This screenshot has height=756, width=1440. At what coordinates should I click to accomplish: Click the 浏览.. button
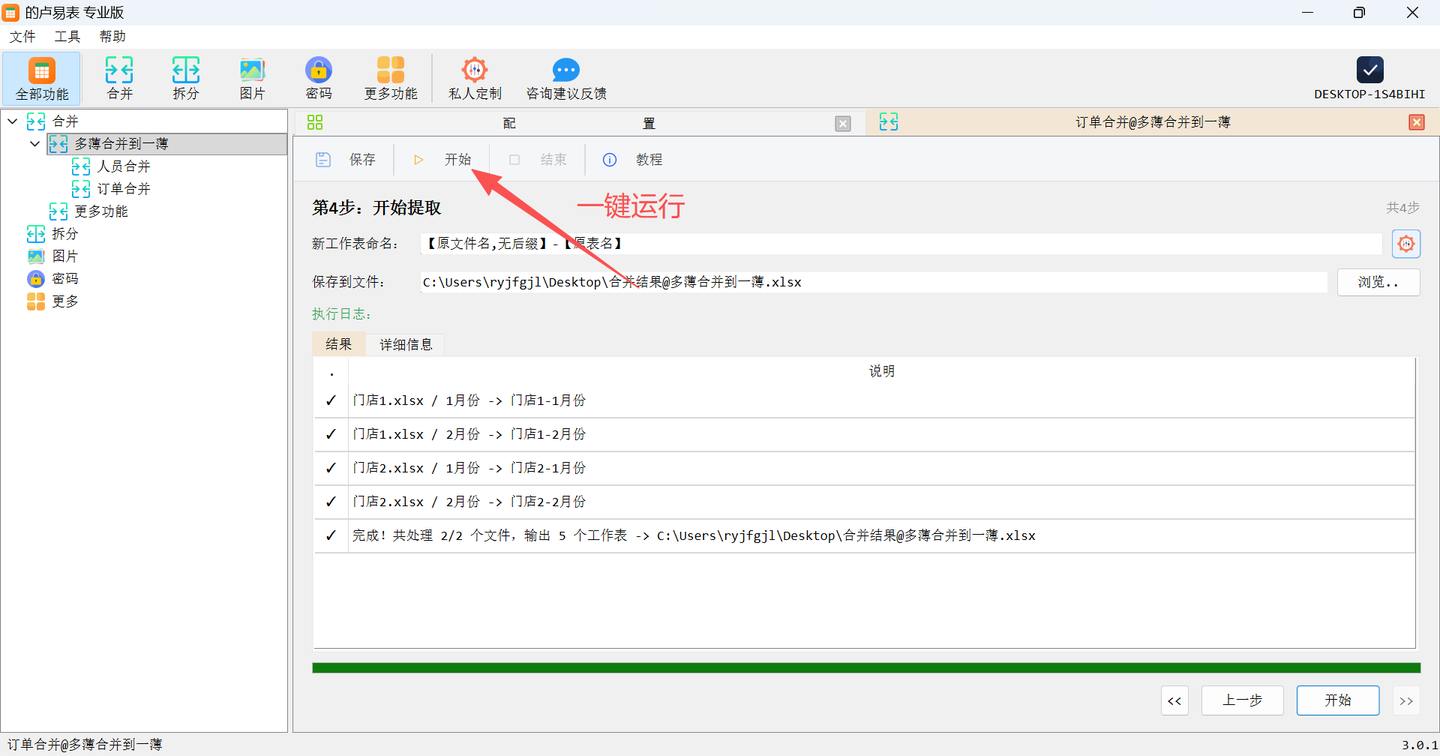1378,282
